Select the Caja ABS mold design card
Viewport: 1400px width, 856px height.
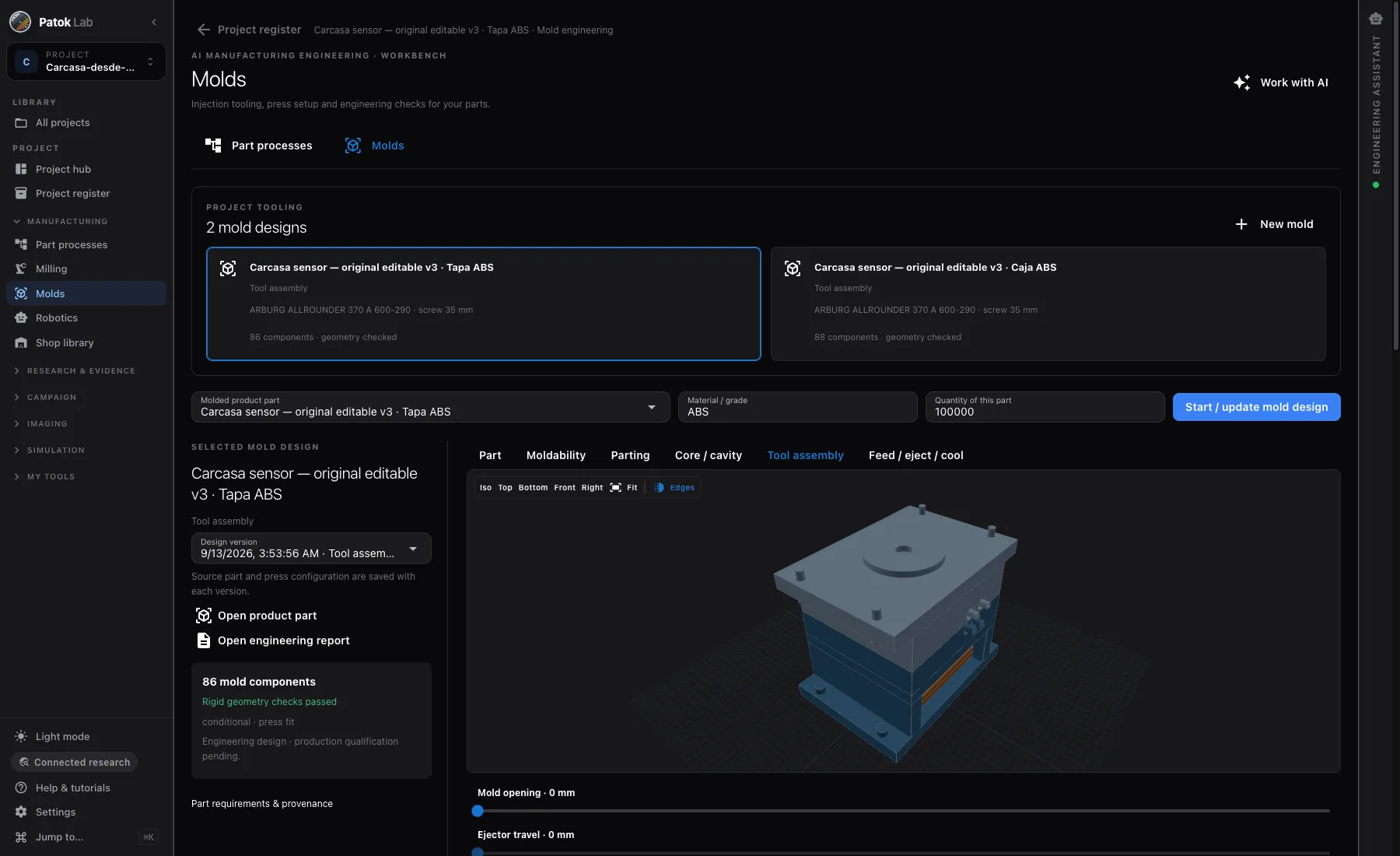[x=1048, y=303]
